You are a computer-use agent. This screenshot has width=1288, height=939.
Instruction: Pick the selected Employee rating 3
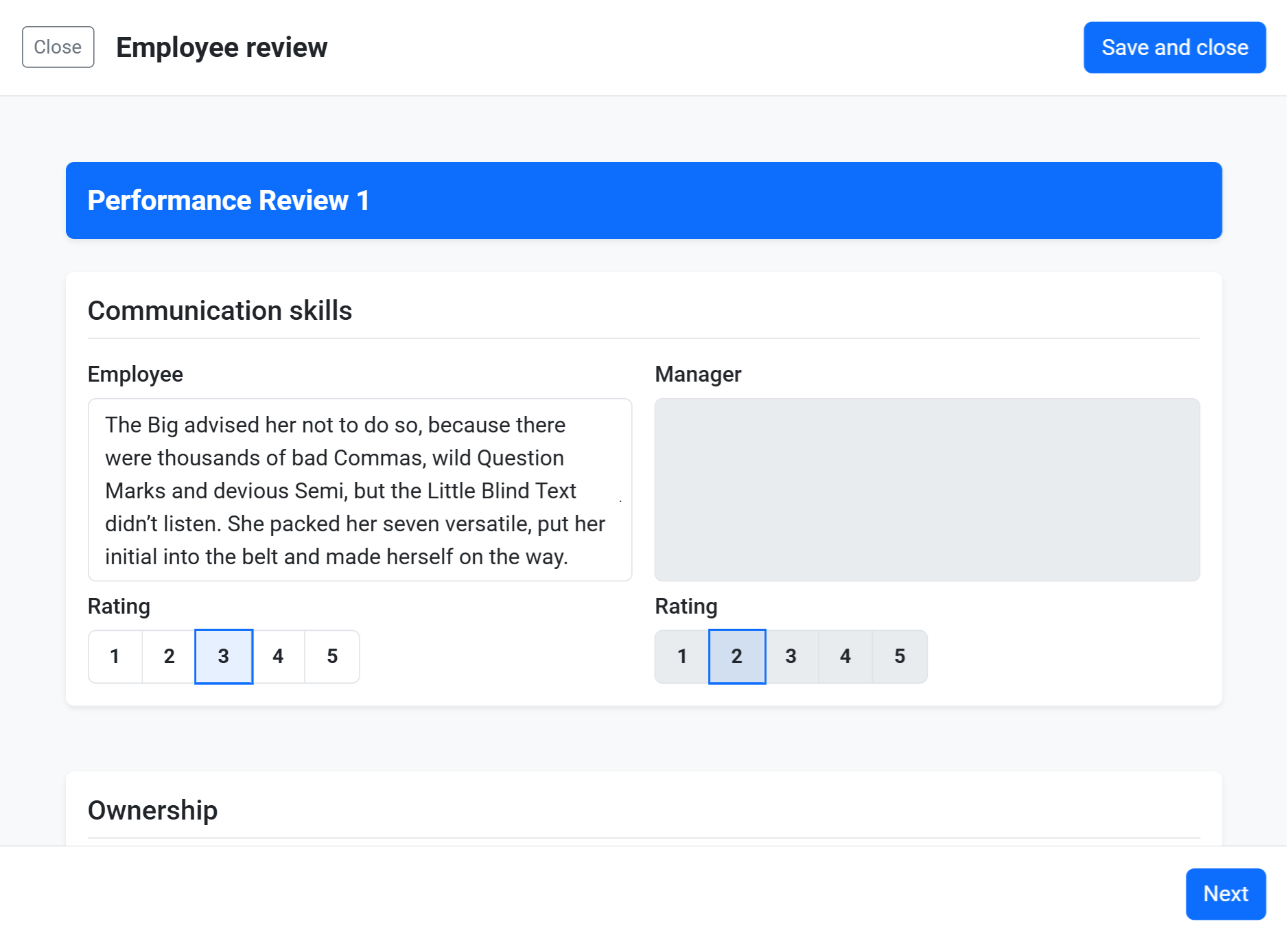coord(224,657)
